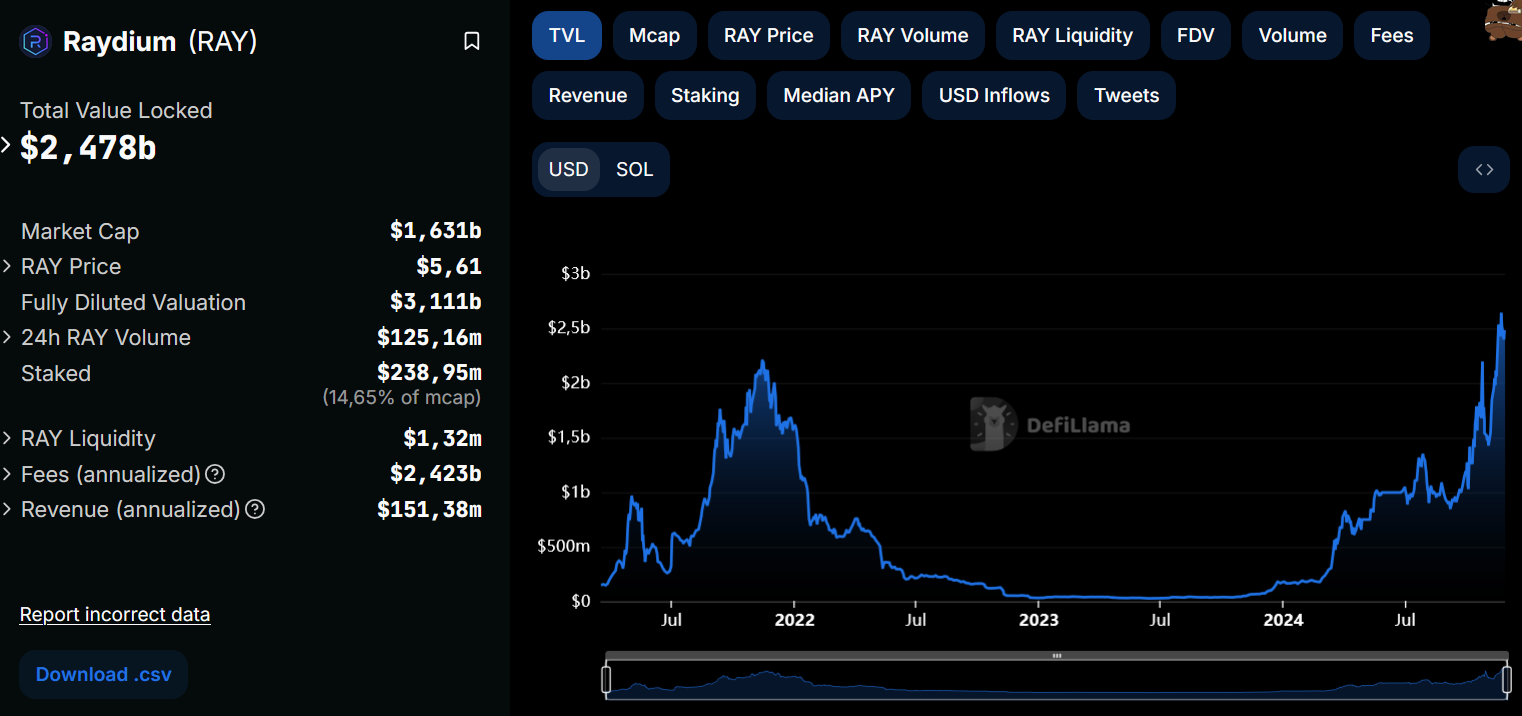Bookmark Raydium with the bookmark icon
Image resolution: width=1522 pixels, height=716 pixels.
tap(471, 41)
